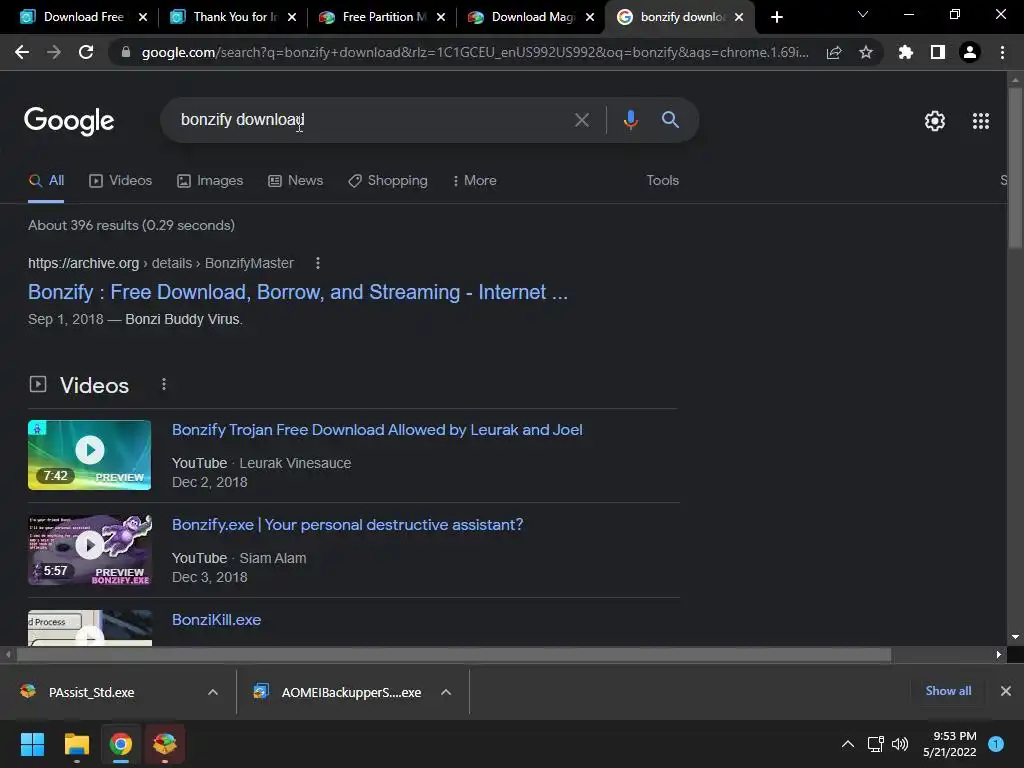Click Show all downloads

tap(948, 691)
